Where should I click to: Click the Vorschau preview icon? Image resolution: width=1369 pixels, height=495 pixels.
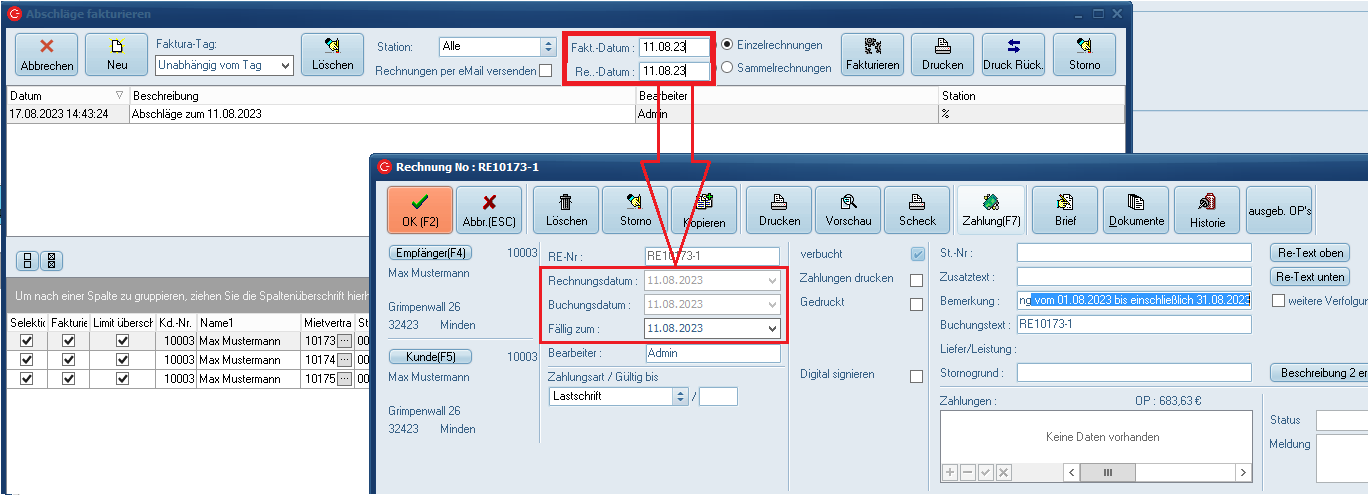847,210
